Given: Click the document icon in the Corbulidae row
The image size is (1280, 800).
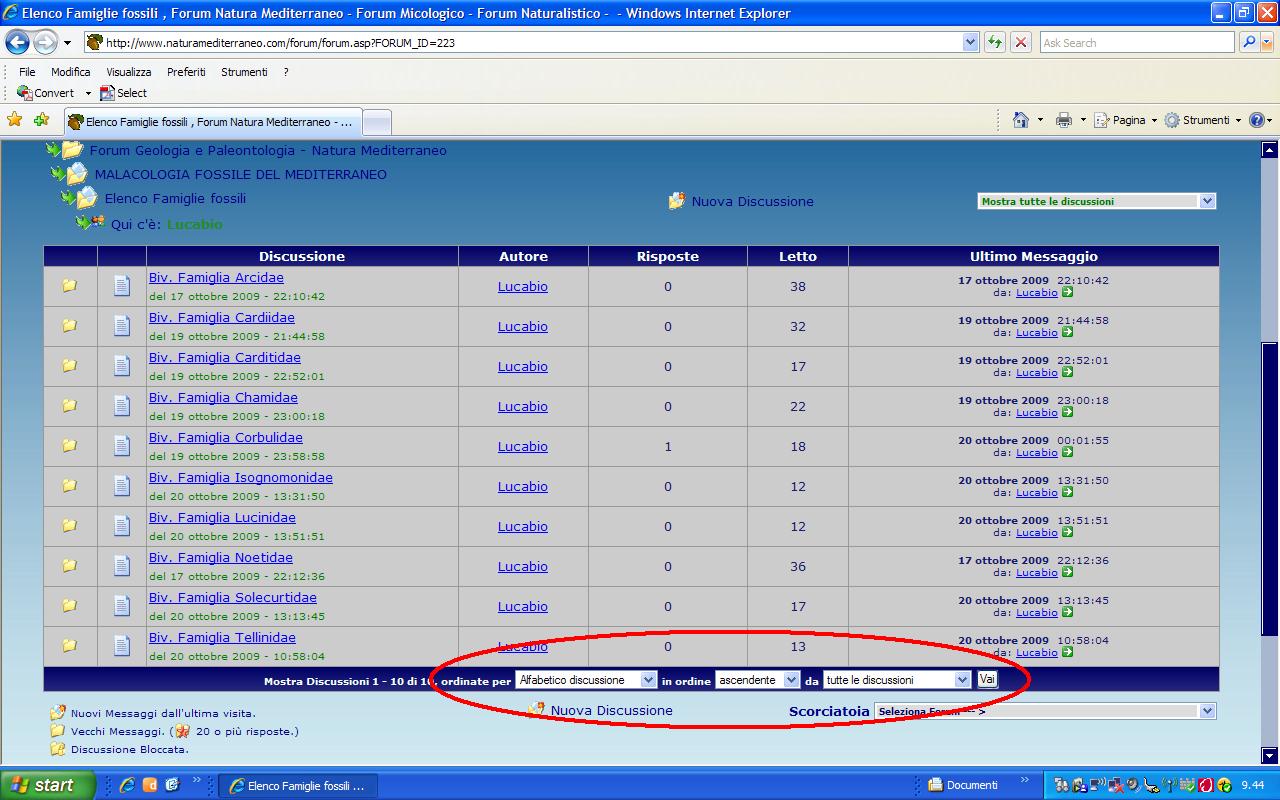Looking at the screenshot, I should 122,446.
